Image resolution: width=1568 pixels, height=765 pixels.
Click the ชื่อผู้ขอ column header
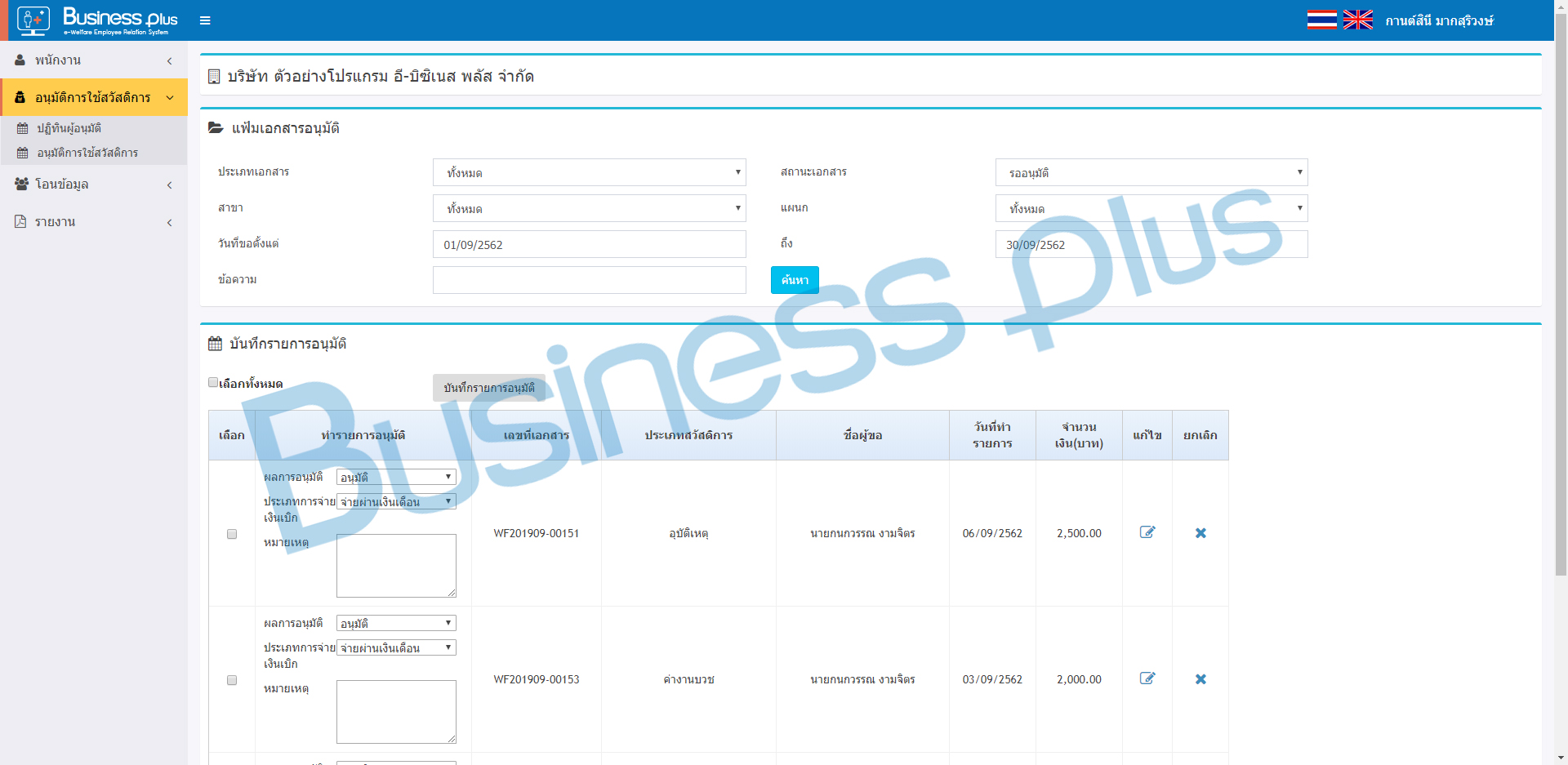coord(862,435)
